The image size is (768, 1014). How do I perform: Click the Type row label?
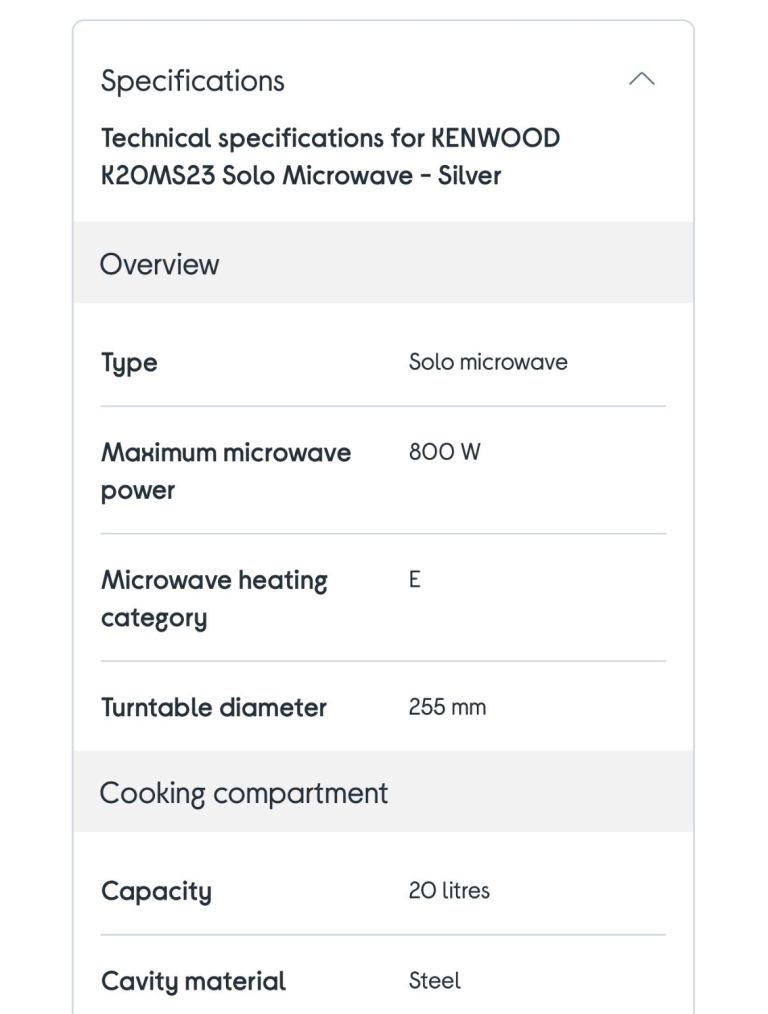pos(129,363)
